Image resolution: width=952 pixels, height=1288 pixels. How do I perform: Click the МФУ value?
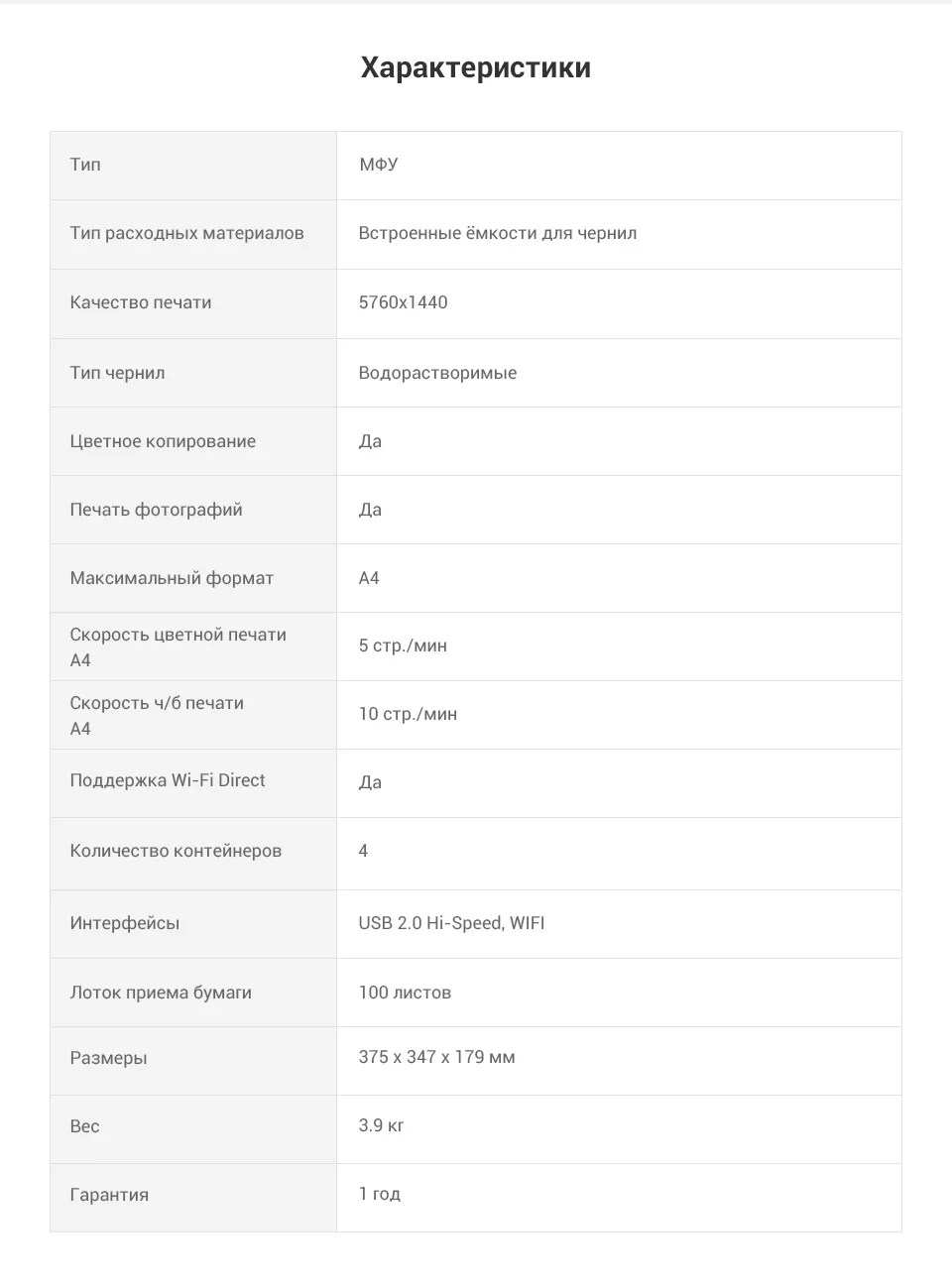click(x=379, y=165)
